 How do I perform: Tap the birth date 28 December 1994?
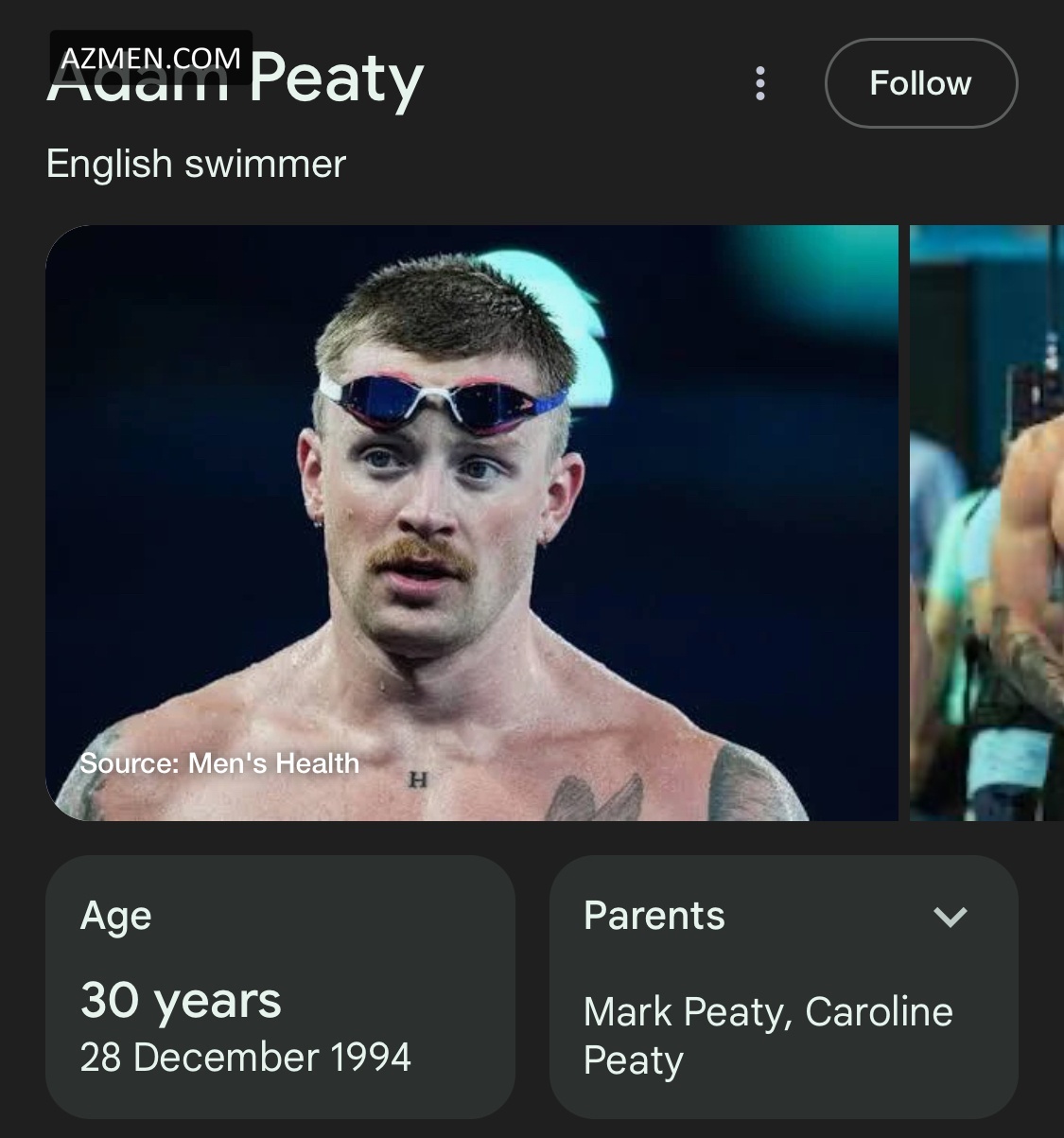(x=246, y=1058)
